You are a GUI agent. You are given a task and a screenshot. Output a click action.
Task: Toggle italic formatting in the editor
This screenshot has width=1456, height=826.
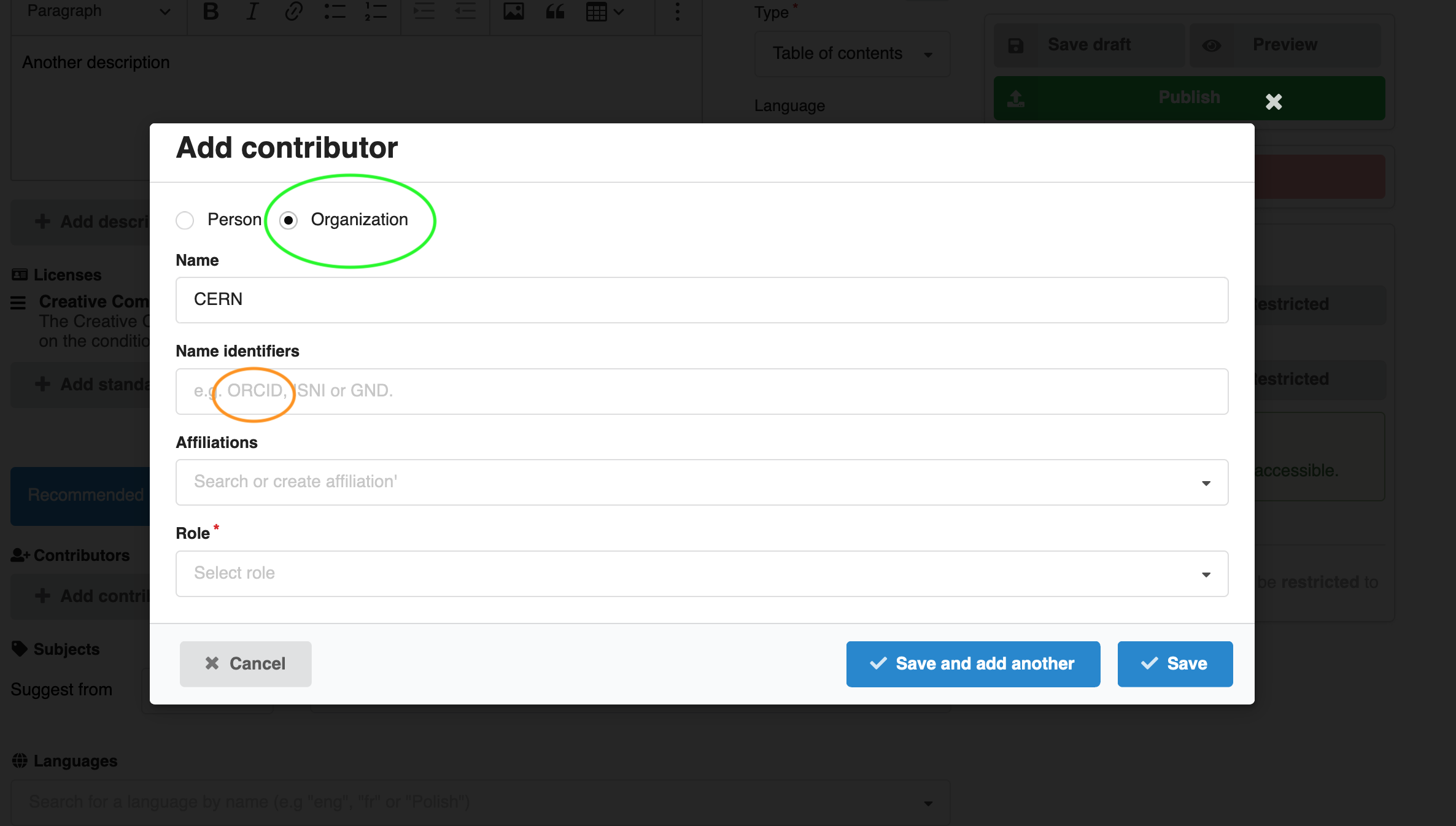click(252, 12)
